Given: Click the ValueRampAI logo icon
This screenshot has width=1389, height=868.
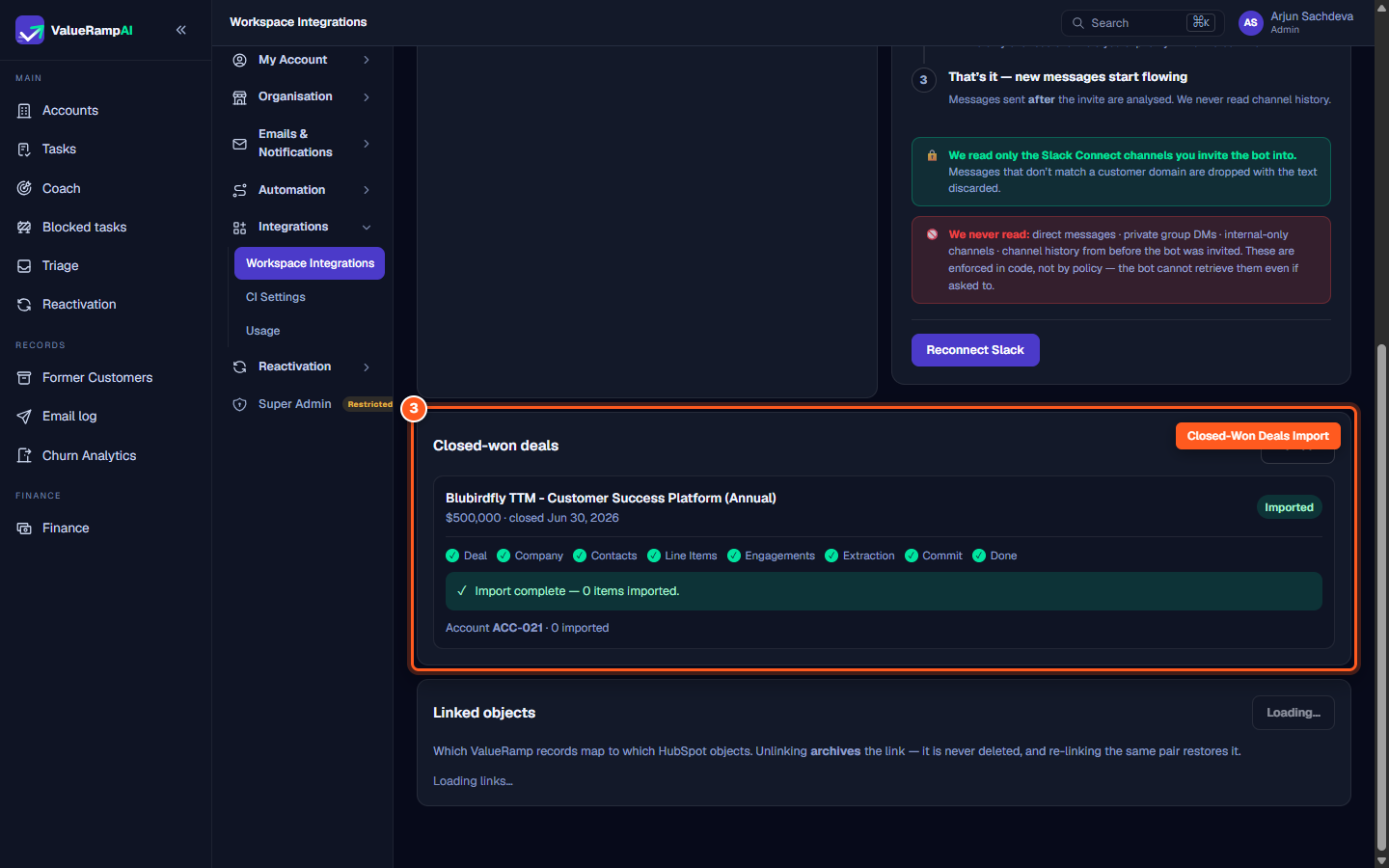Looking at the screenshot, I should [x=30, y=30].
